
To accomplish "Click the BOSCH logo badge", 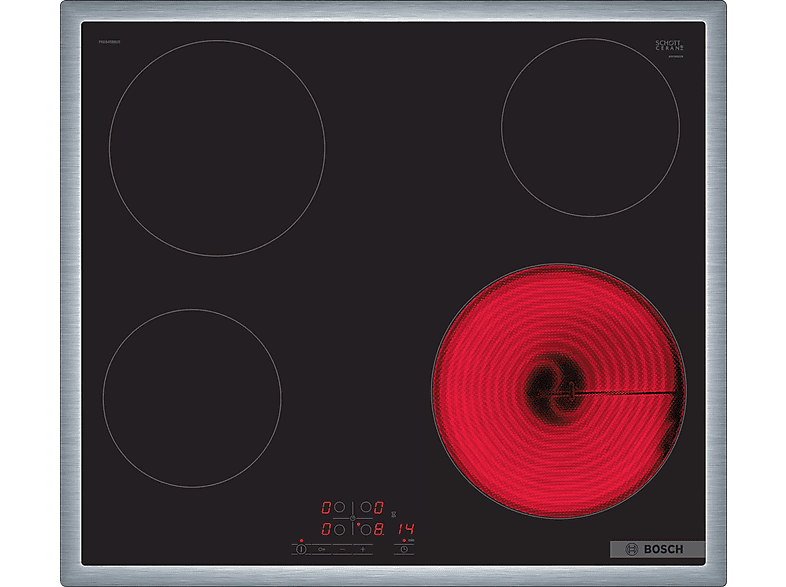I will pos(657,549).
